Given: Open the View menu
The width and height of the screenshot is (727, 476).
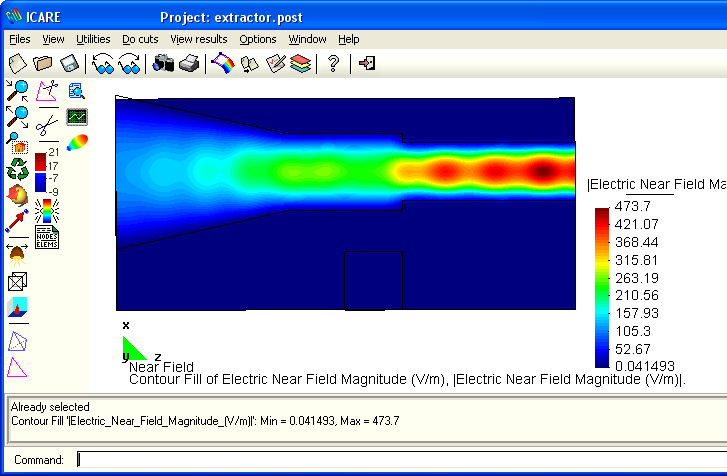Looking at the screenshot, I should pos(53,39).
